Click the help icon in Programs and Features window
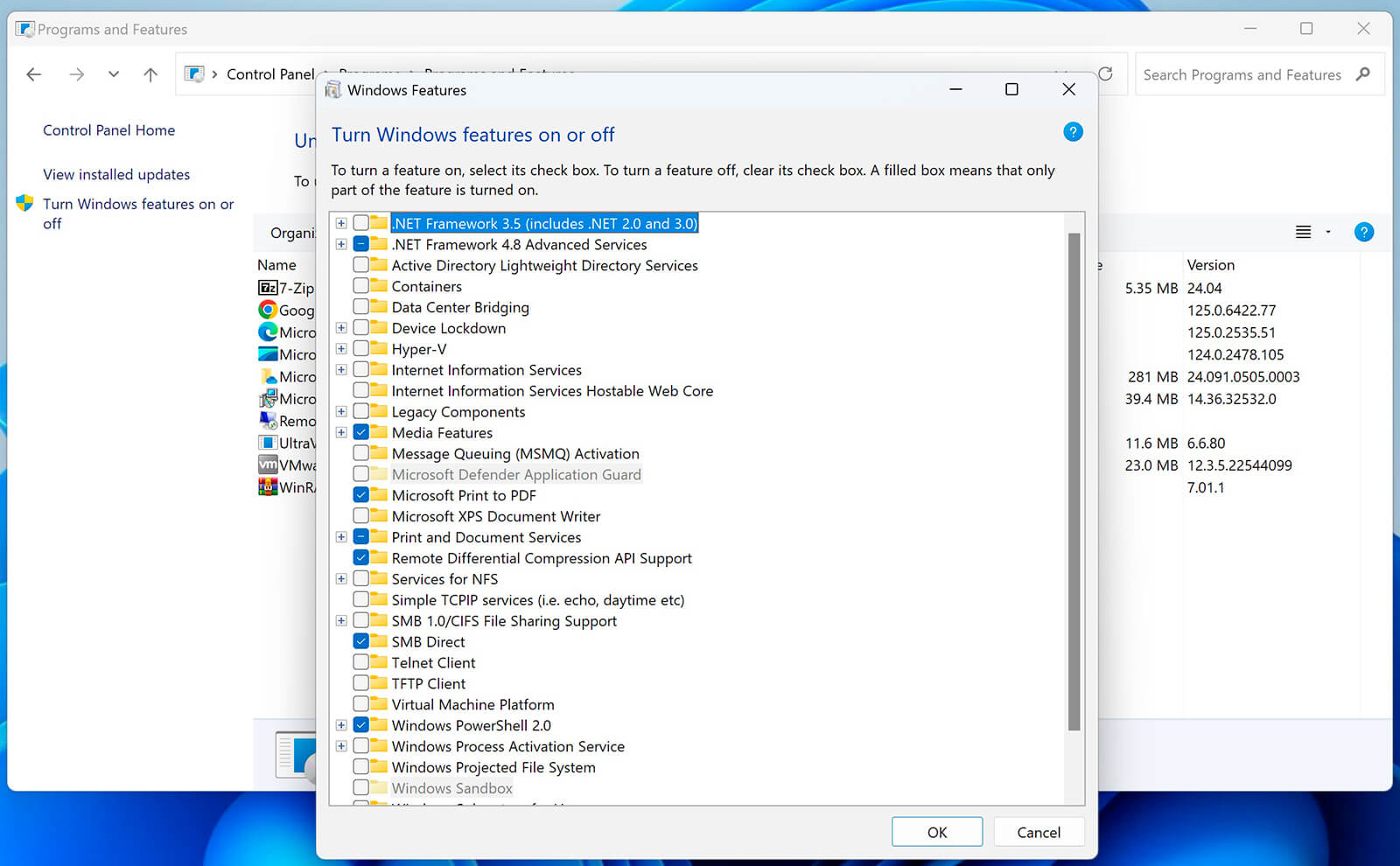Viewport: 1400px width, 866px height. pyautogui.click(x=1363, y=232)
